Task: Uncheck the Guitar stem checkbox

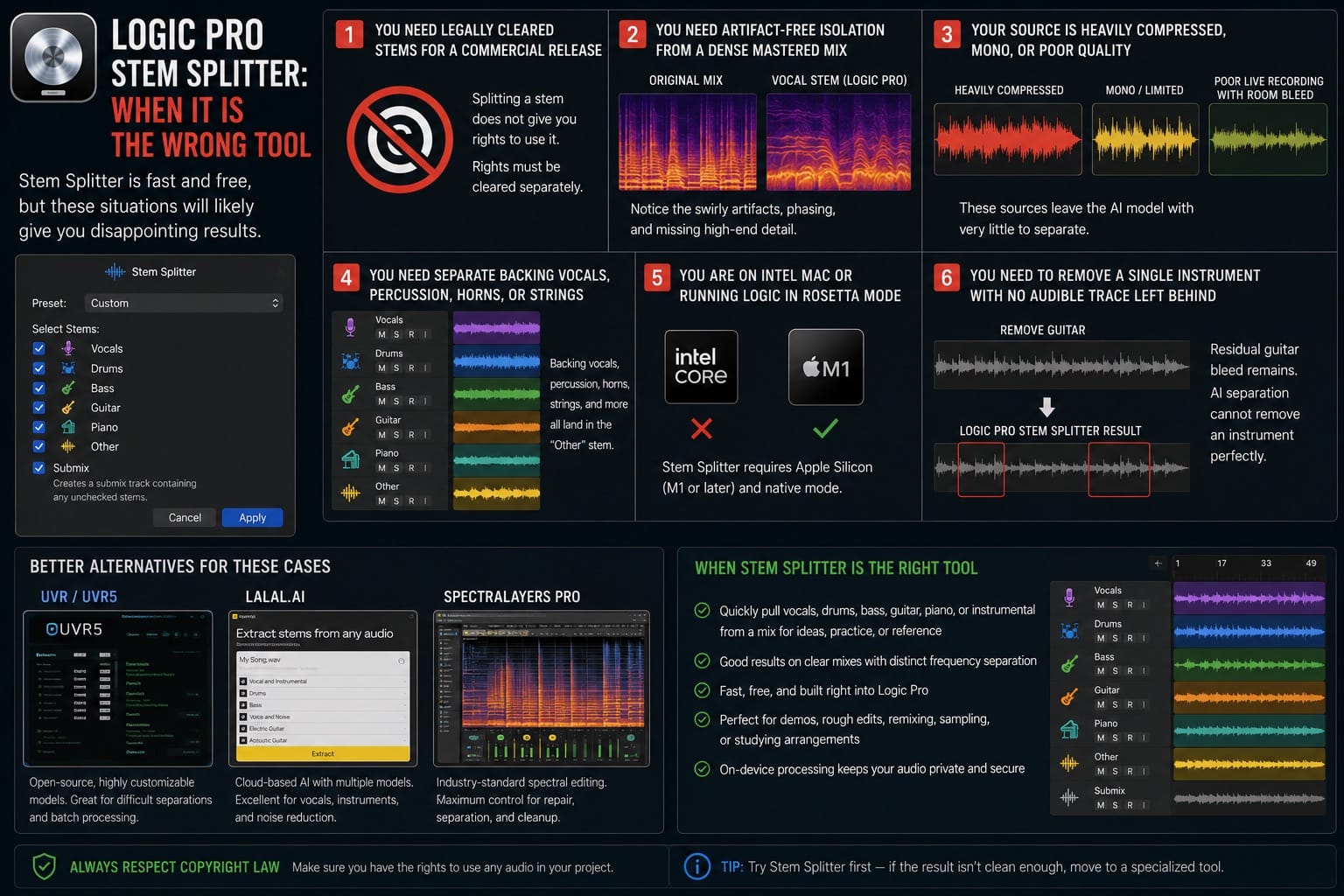Action: (x=38, y=408)
